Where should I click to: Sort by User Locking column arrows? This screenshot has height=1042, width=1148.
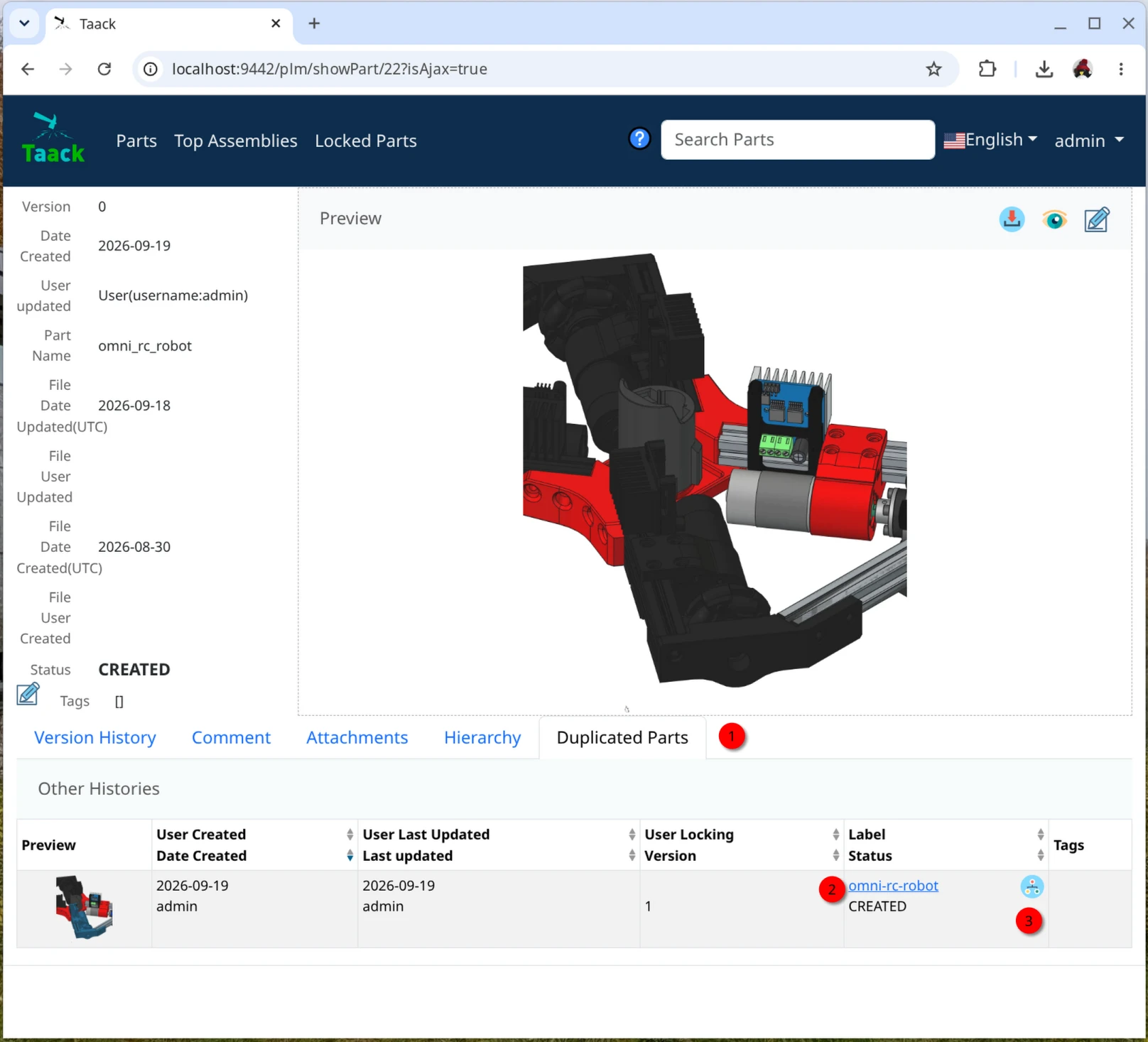click(835, 835)
